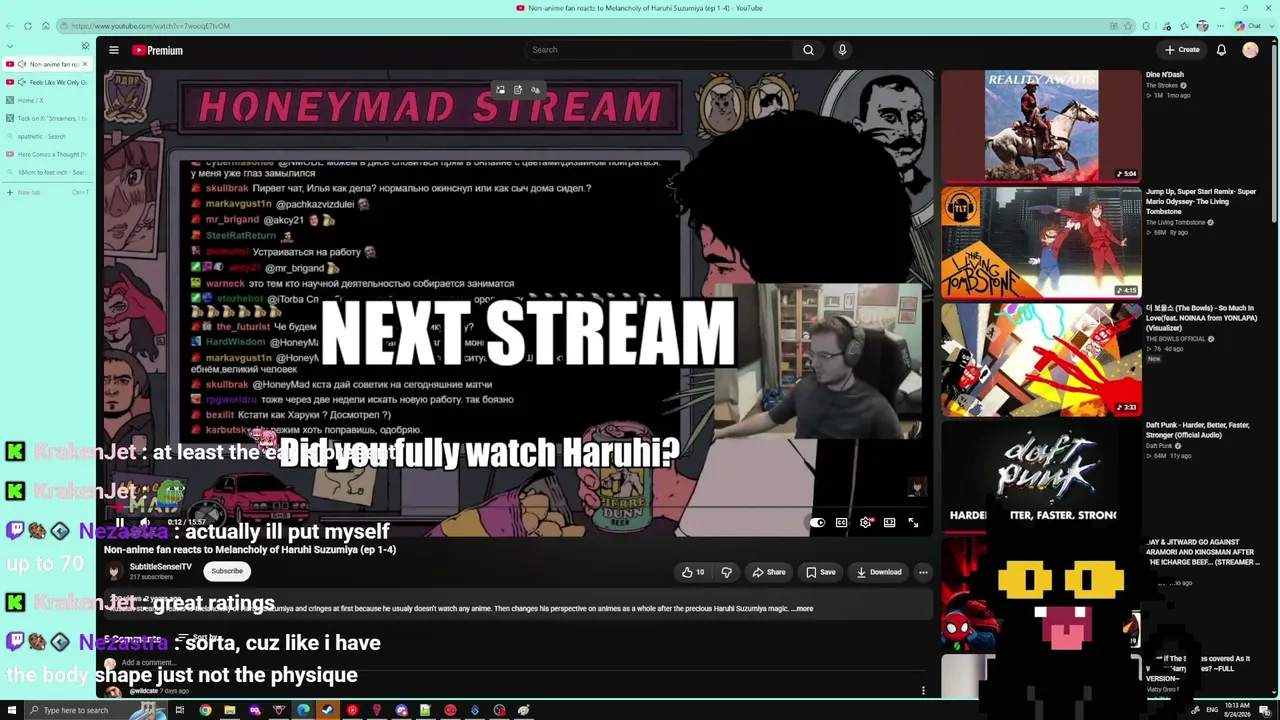Open the video player settings gear
Image resolution: width=1280 pixels, height=720 pixels.
coord(865,522)
